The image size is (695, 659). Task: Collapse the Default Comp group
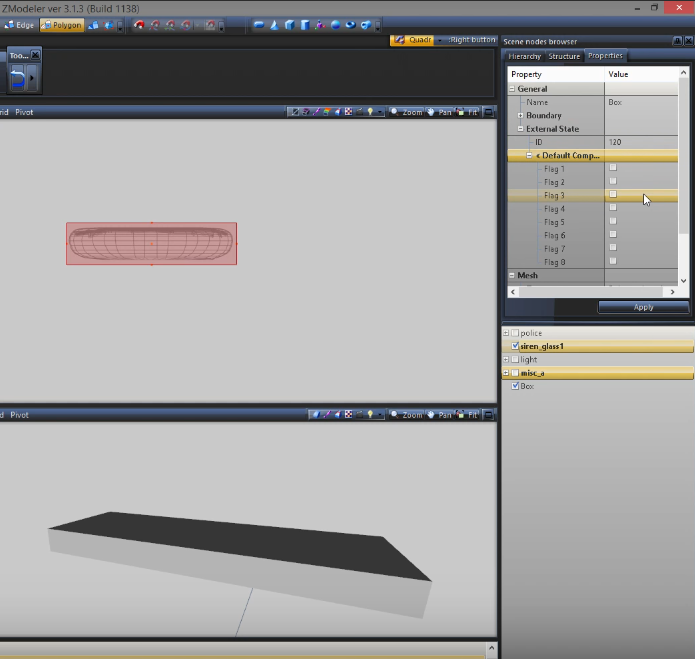coord(529,156)
